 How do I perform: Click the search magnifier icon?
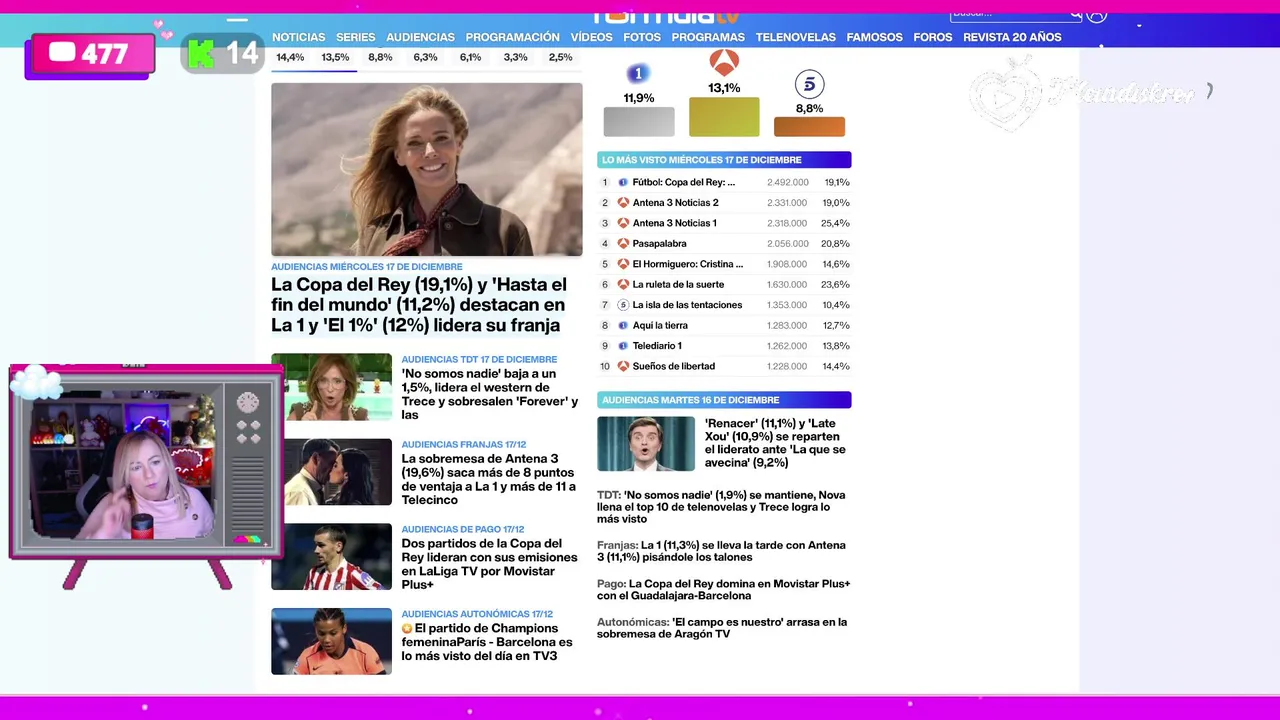point(1076,14)
